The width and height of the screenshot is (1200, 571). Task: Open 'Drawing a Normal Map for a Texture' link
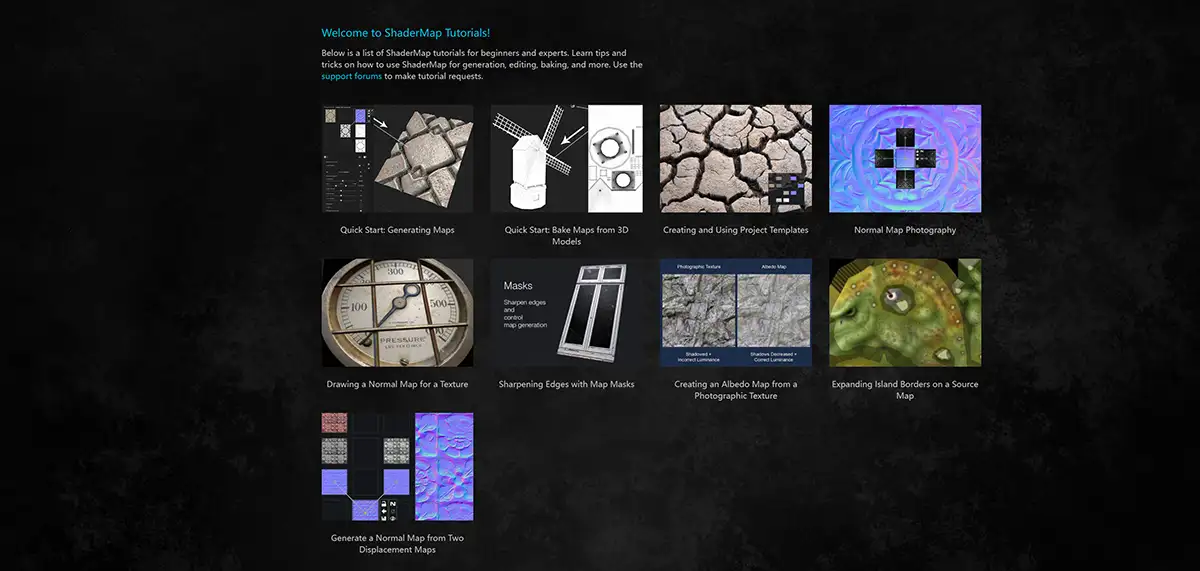point(397,384)
